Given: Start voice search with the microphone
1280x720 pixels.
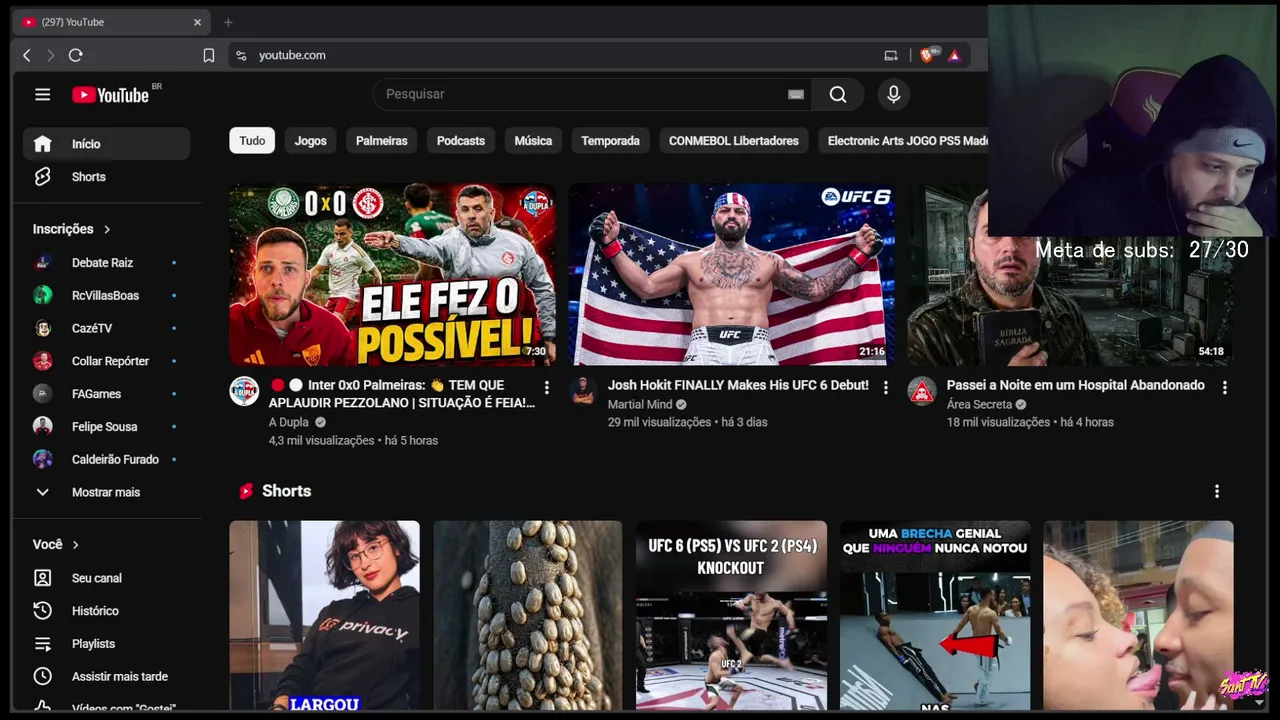Looking at the screenshot, I should point(894,94).
